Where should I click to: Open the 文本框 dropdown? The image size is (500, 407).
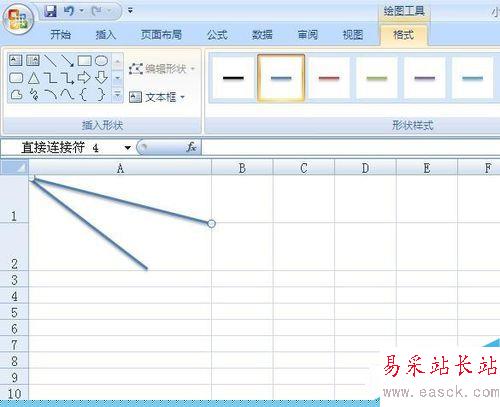tap(157, 97)
